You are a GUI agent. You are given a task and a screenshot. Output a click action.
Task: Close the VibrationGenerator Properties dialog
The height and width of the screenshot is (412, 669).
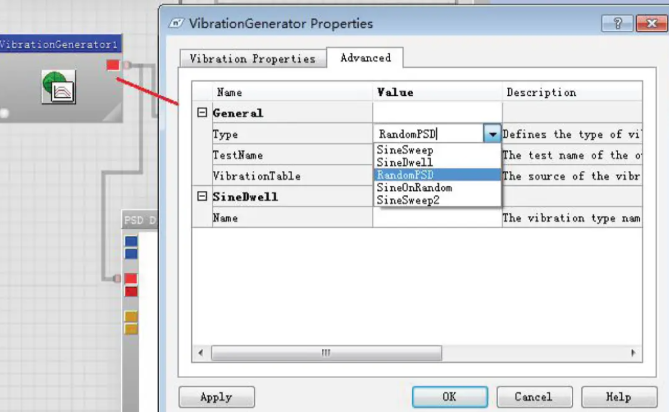coord(642,23)
